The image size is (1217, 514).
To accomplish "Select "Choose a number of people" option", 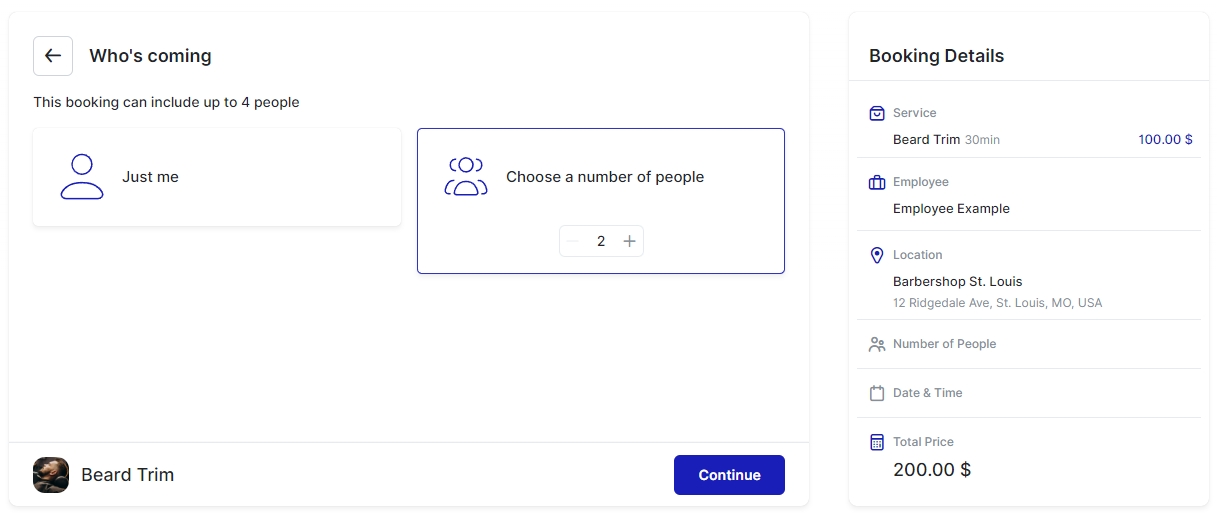I will (x=605, y=177).
